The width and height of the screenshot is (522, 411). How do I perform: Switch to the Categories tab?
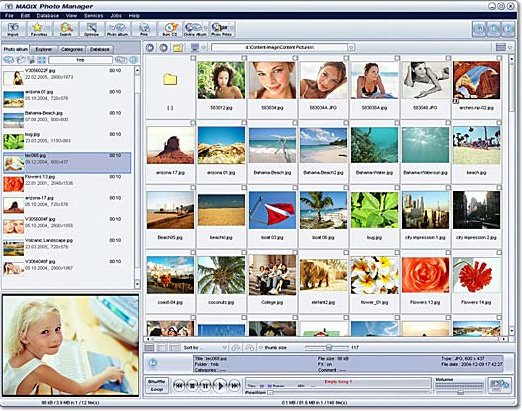tap(72, 49)
